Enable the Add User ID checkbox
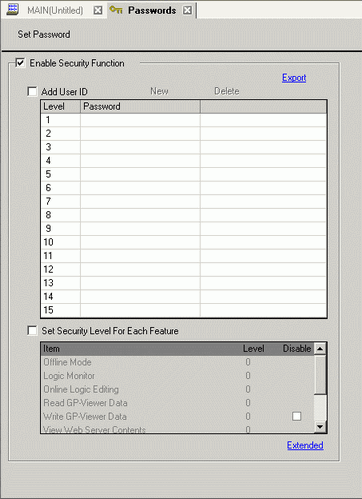The image size is (362, 499). coord(32,91)
